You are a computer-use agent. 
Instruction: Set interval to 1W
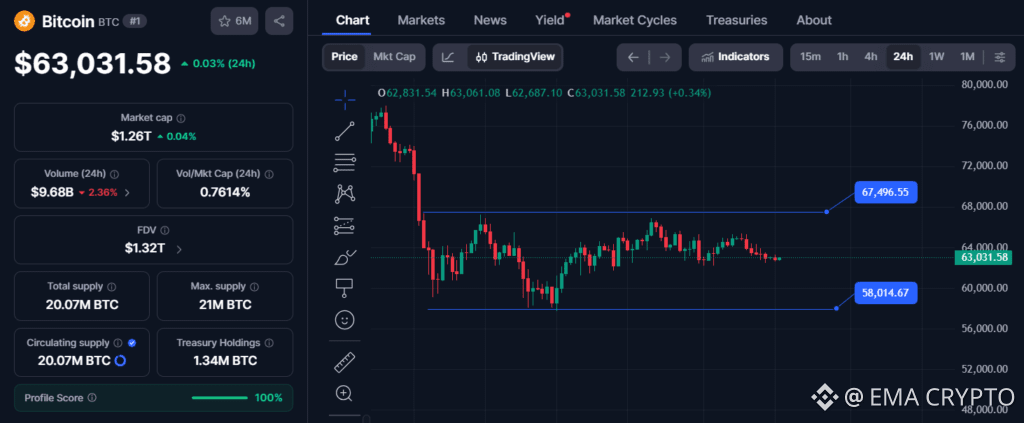[x=936, y=57]
